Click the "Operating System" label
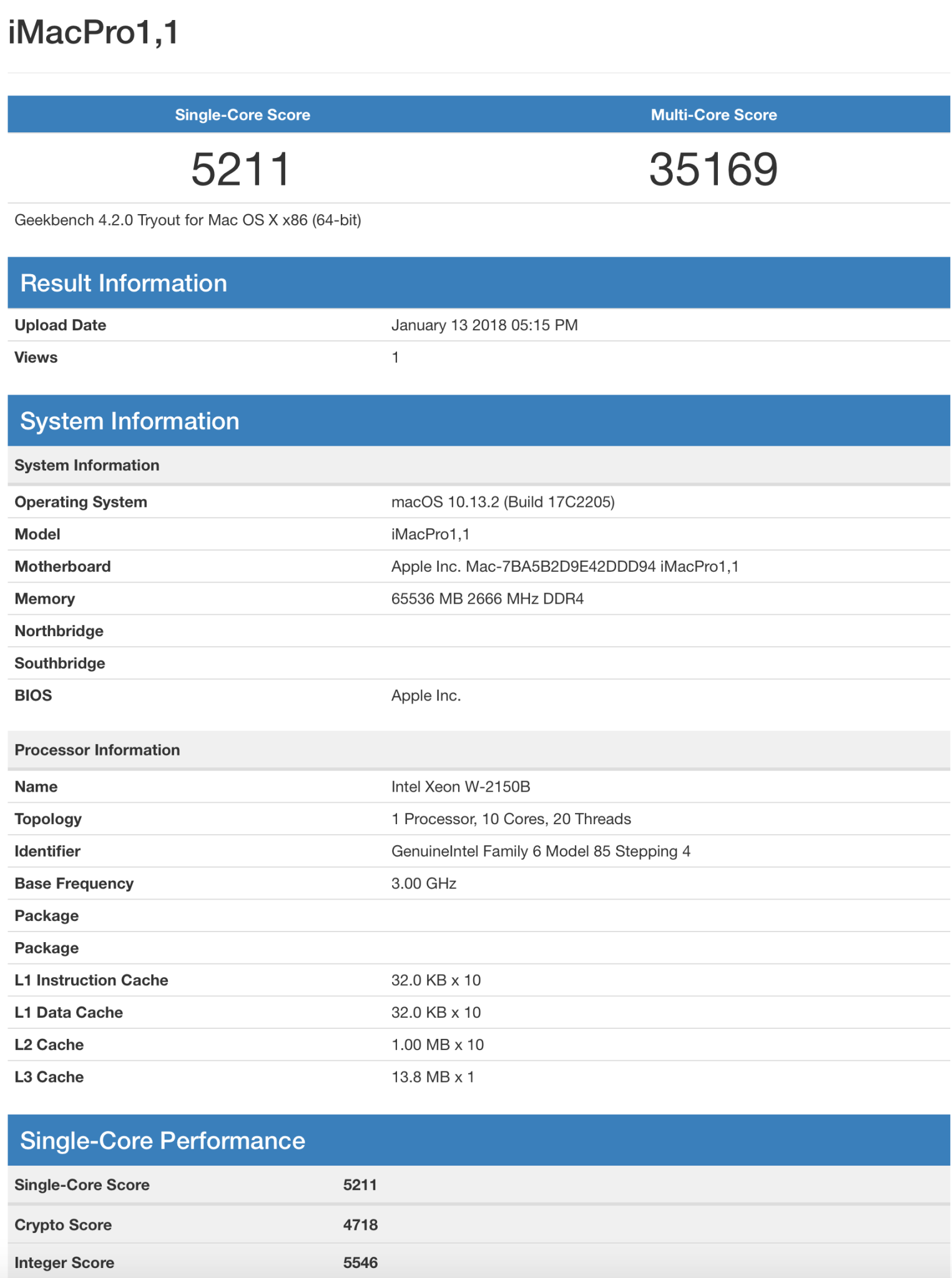Image resolution: width=952 pixels, height=1278 pixels. 81,503
